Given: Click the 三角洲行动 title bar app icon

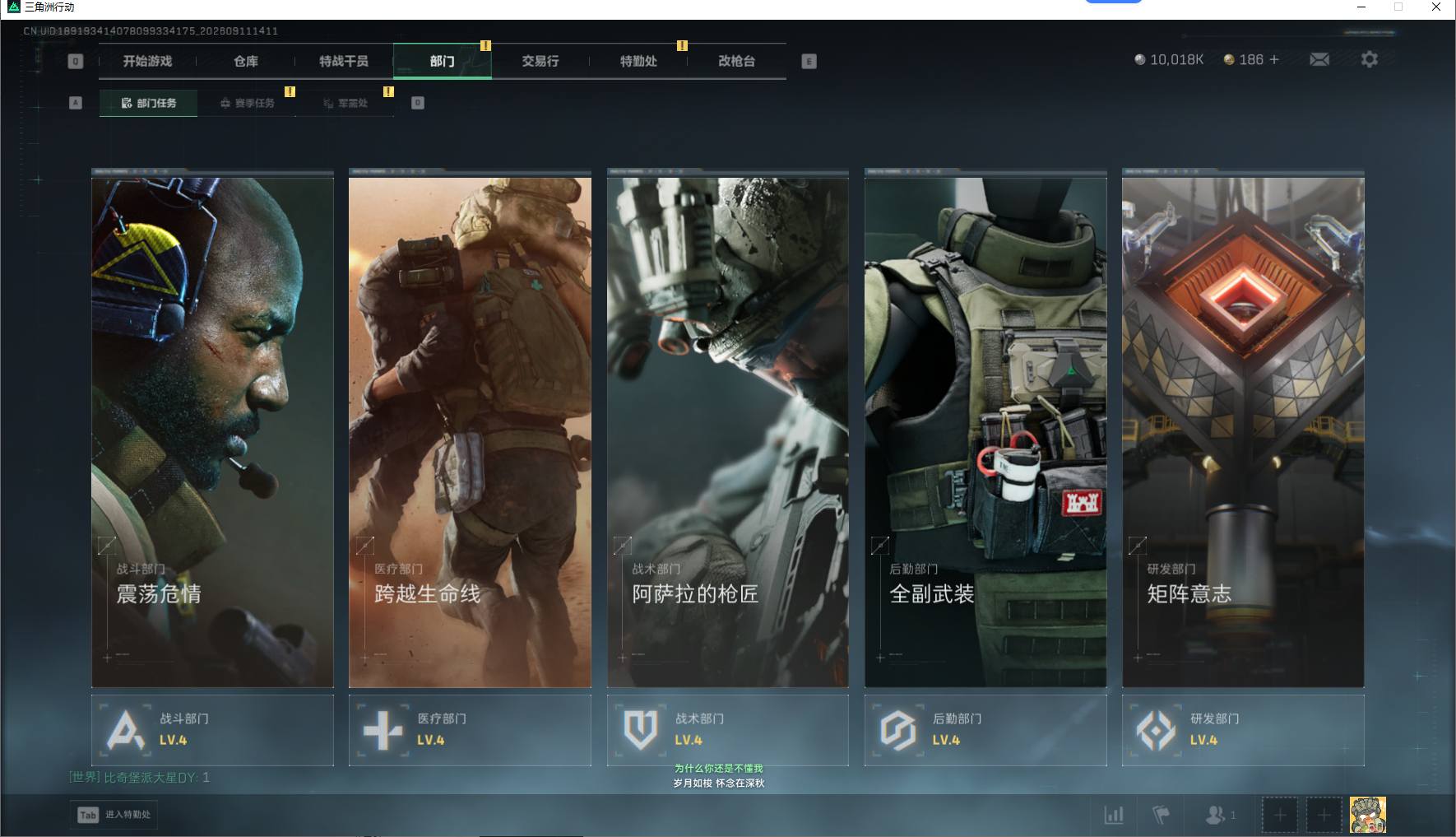Looking at the screenshot, I should pos(13,7).
